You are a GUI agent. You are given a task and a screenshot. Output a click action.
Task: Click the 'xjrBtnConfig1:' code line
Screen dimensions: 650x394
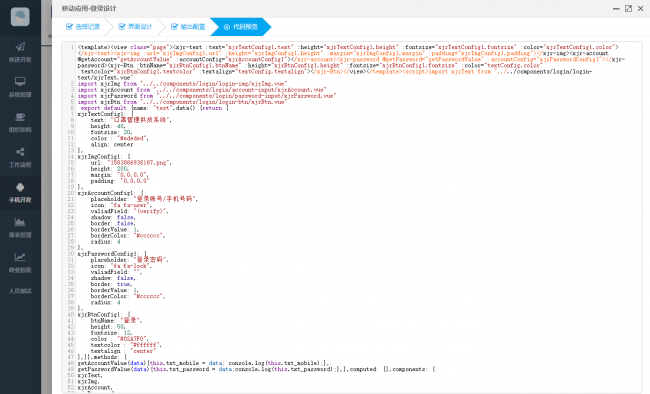(104, 314)
